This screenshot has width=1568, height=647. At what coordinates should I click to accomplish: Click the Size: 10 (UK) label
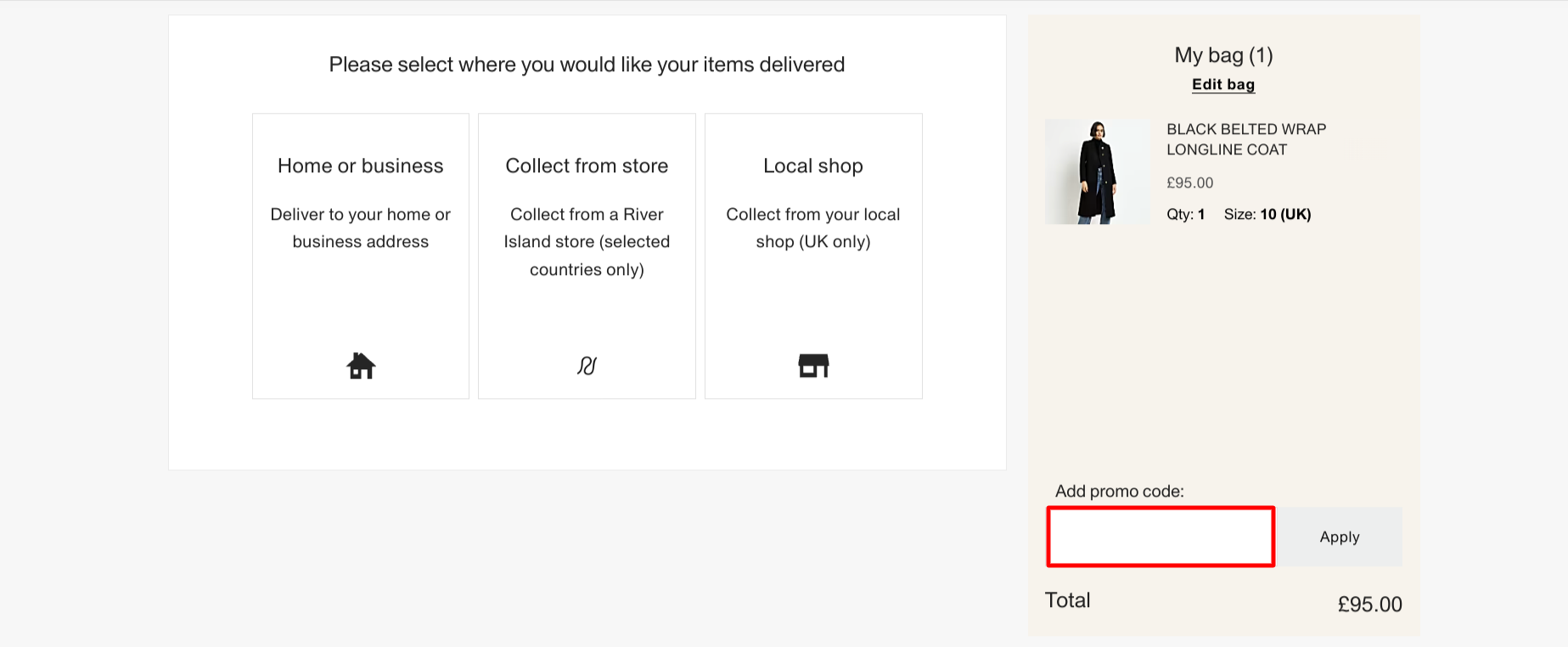[1267, 214]
